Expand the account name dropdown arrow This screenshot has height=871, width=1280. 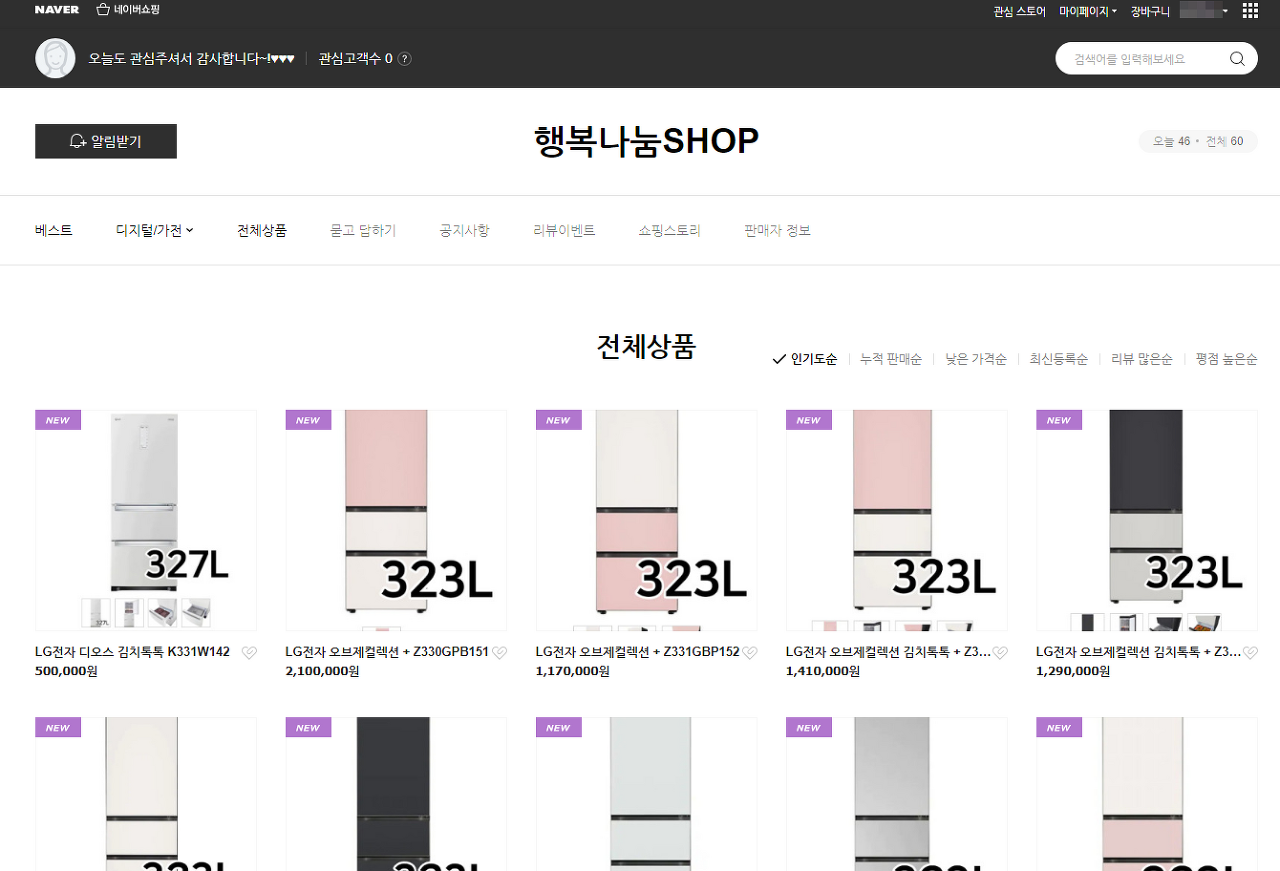click(x=1226, y=11)
